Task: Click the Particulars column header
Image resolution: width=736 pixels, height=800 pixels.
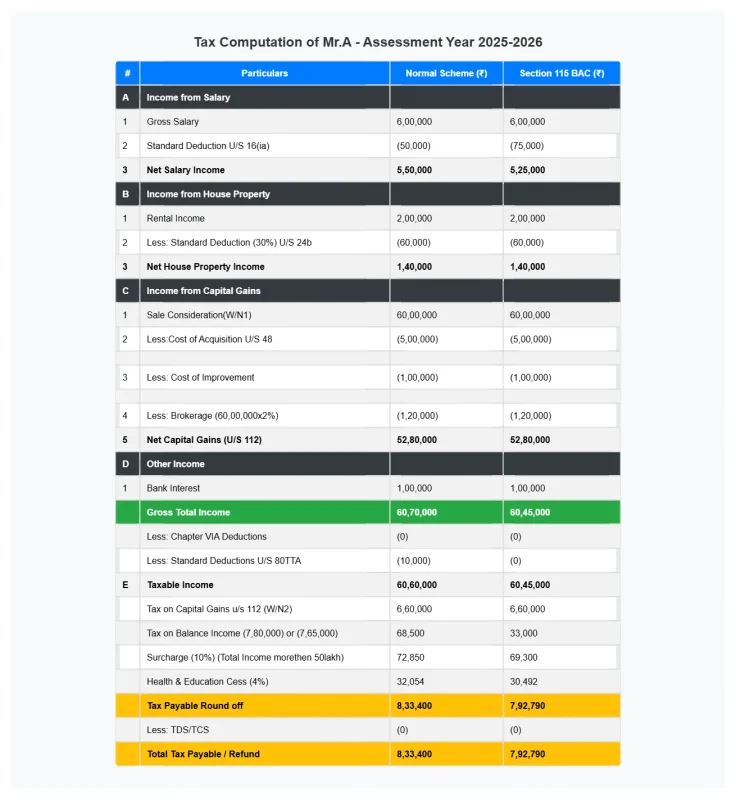Action: [264, 73]
